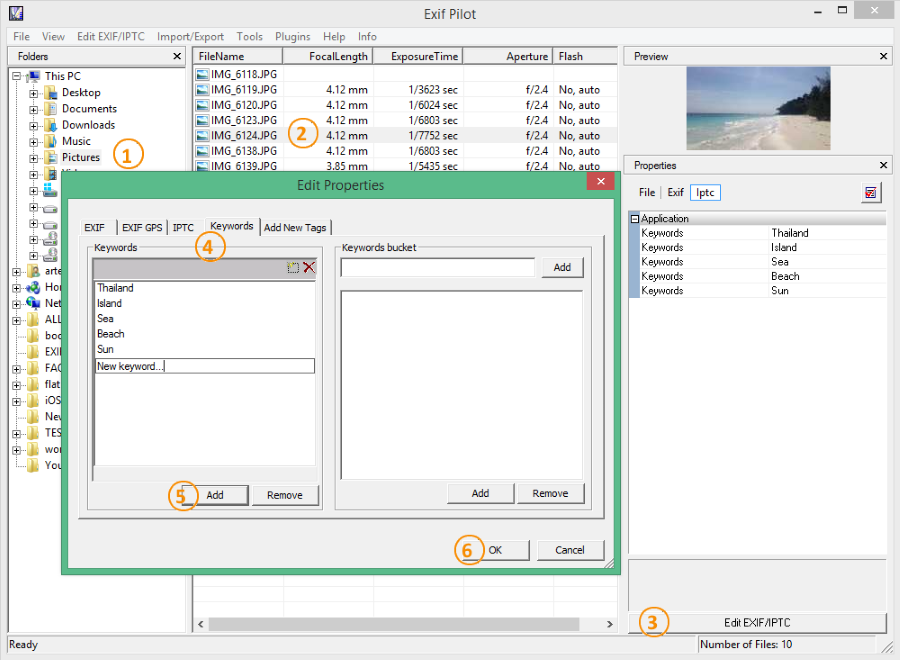Viewport: 900px width, 660px height.
Task: Click the horizontal scrollbar's right arrow
Action: click(x=610, y=624)
